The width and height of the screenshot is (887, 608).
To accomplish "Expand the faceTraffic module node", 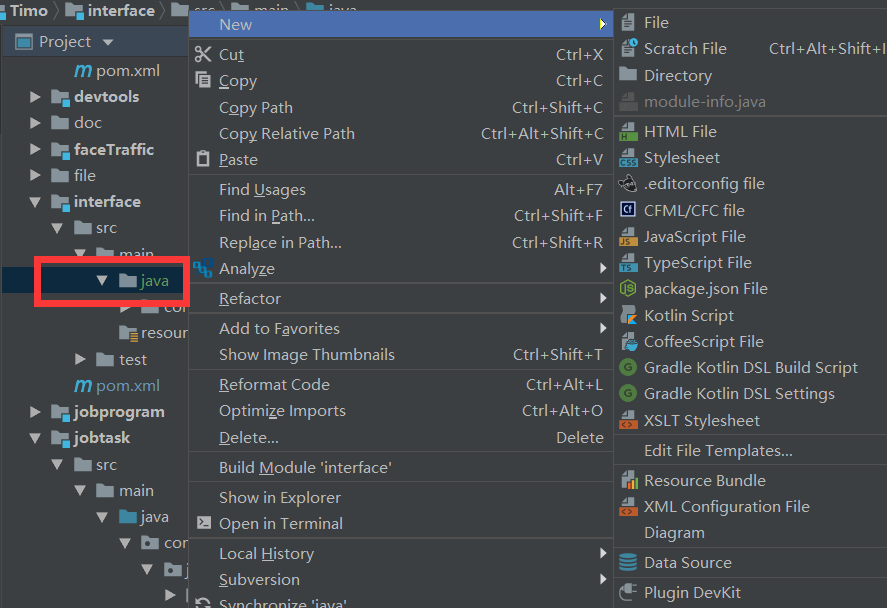I will coord(35,149).
